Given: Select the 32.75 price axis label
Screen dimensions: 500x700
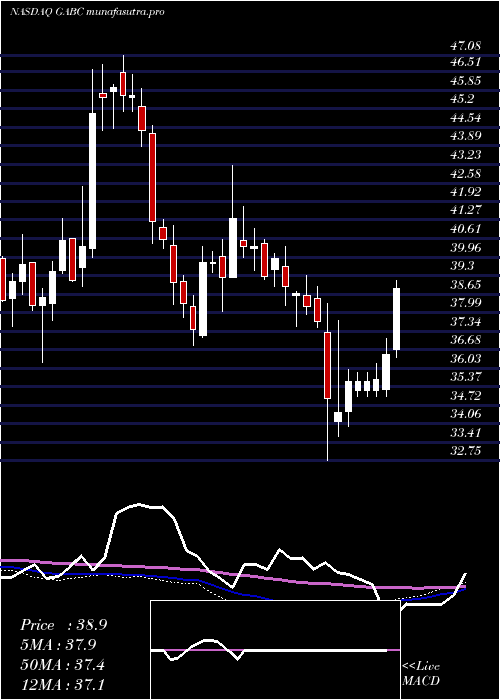Looking at the screenshot, I should click(x=465, y=451).
